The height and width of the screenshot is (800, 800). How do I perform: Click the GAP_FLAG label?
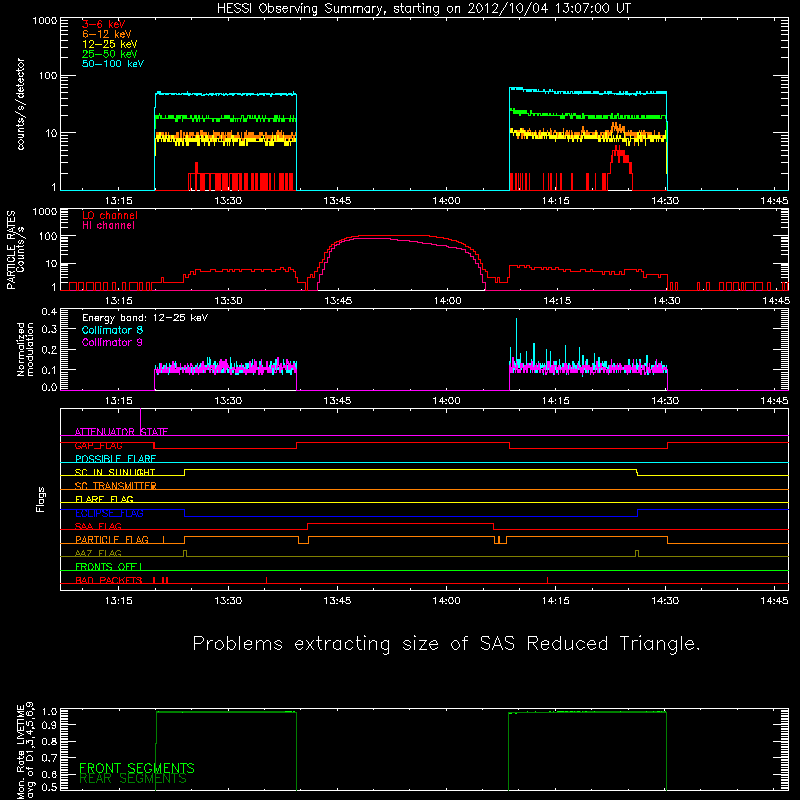[x=98, y=445]
